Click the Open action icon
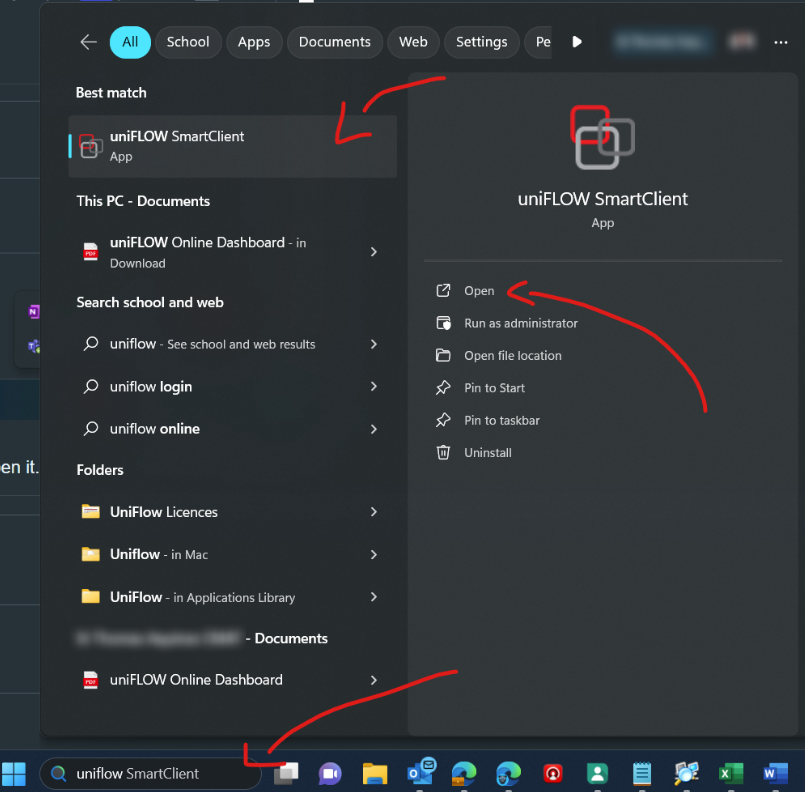Image resolution: width=805 pixels, height=792 pixels. (x=443, y=291)
